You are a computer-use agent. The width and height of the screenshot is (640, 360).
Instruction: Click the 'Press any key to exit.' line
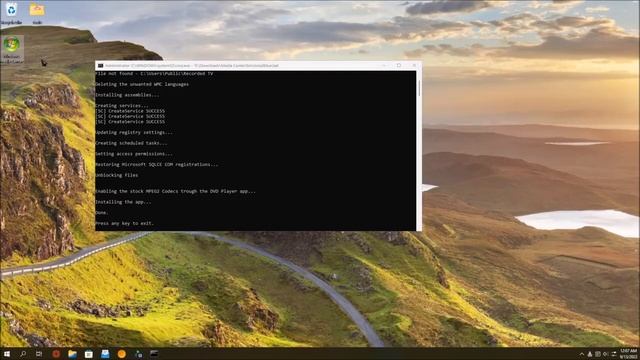tap(124, 223)
